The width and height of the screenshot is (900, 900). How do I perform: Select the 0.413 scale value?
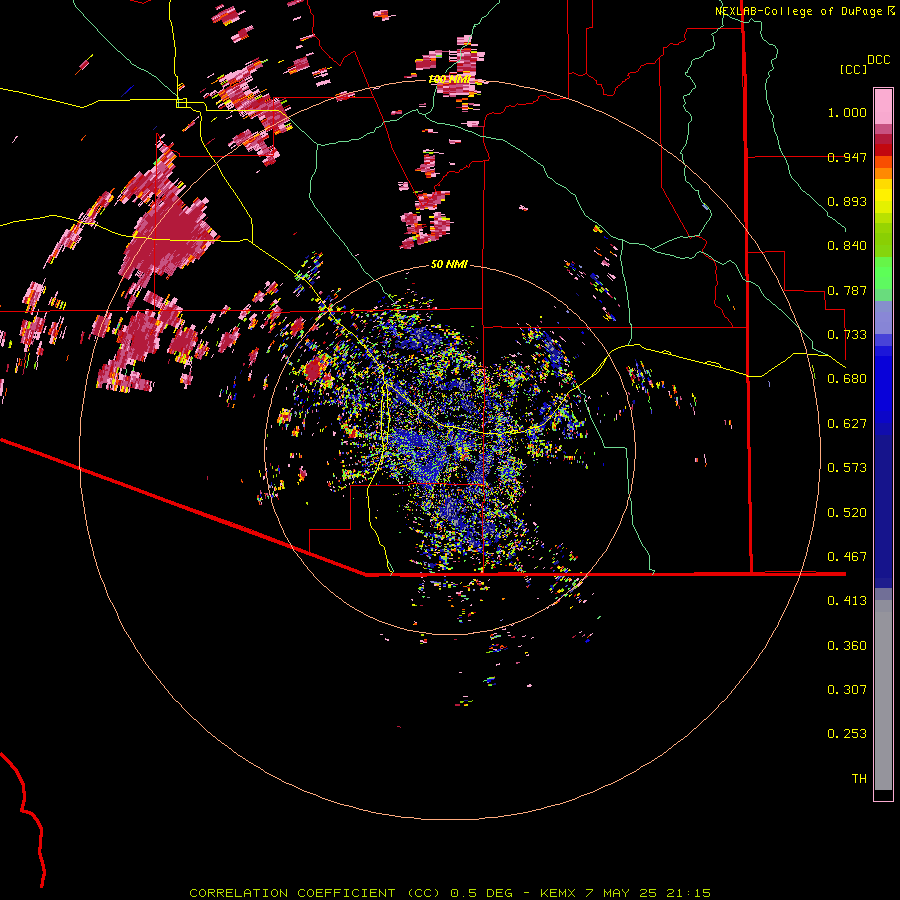[x=847, y=601]
